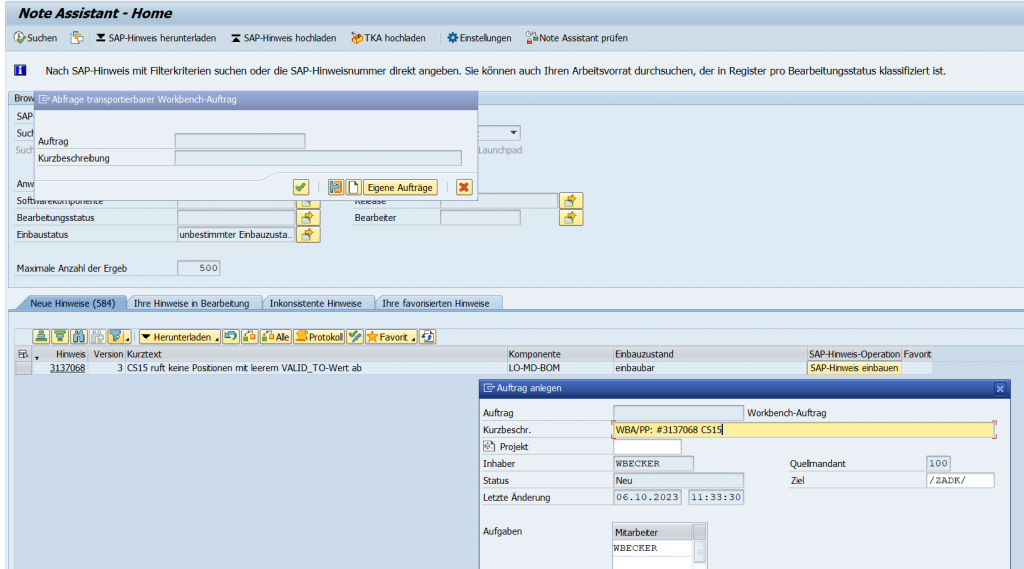Click the multiple selection button beside Einbaustatus
Viewport: 1024px width, 569px height.
[x=310, y=235]
